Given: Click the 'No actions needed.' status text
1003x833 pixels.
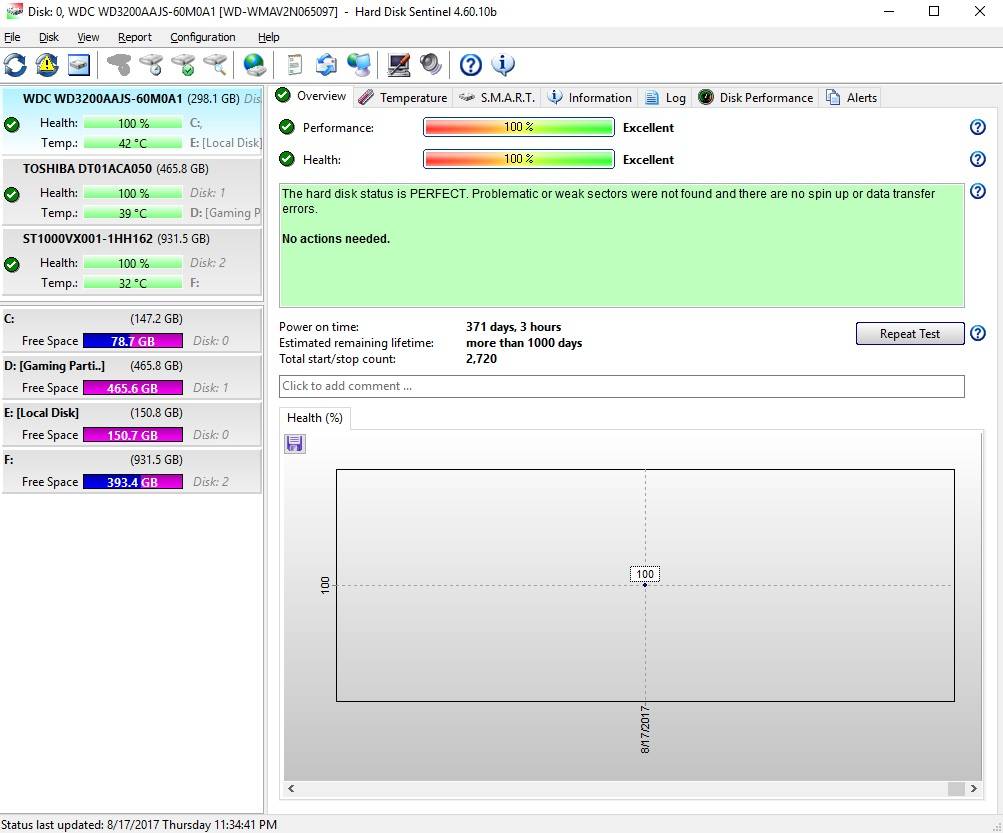Looking at the screenshot, I should pos(336,239).
